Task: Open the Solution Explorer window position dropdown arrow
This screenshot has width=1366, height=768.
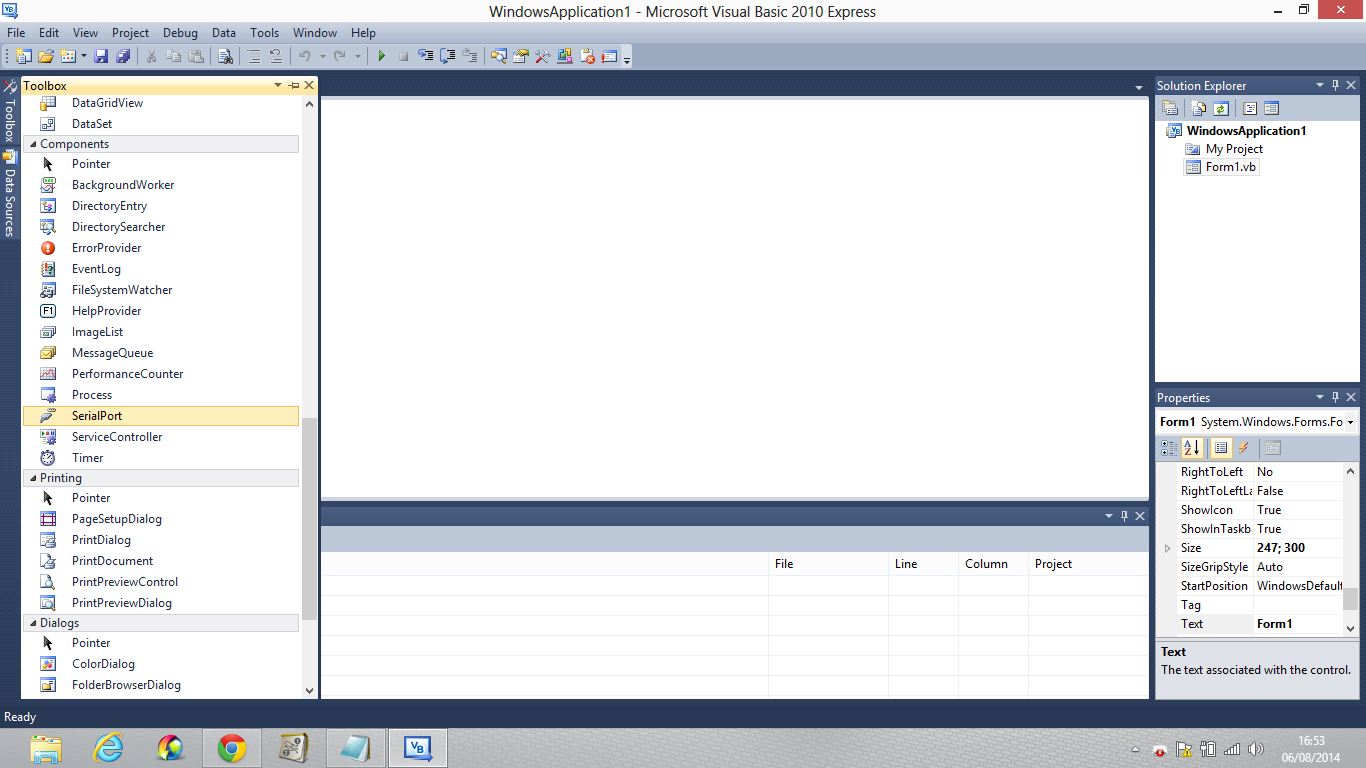Action: pos(1319,86)
